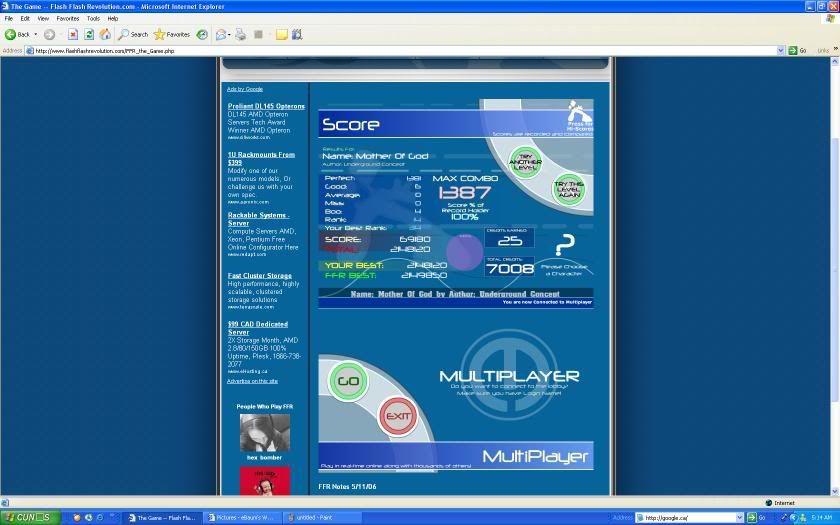Click the red EXIT button

click(x=398, y=415)
